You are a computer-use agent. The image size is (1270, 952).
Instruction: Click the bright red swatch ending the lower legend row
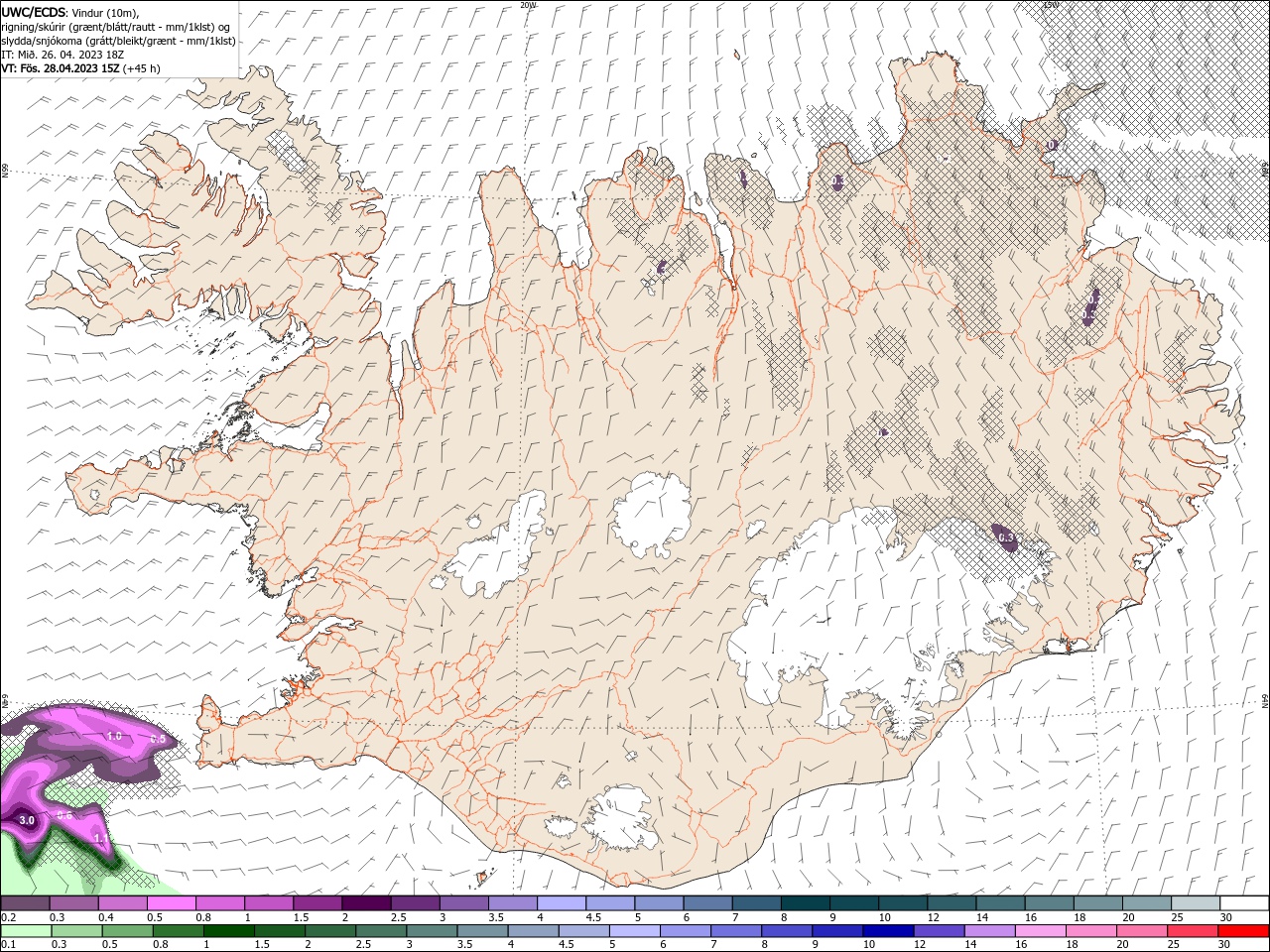[x=1244, y=931]
